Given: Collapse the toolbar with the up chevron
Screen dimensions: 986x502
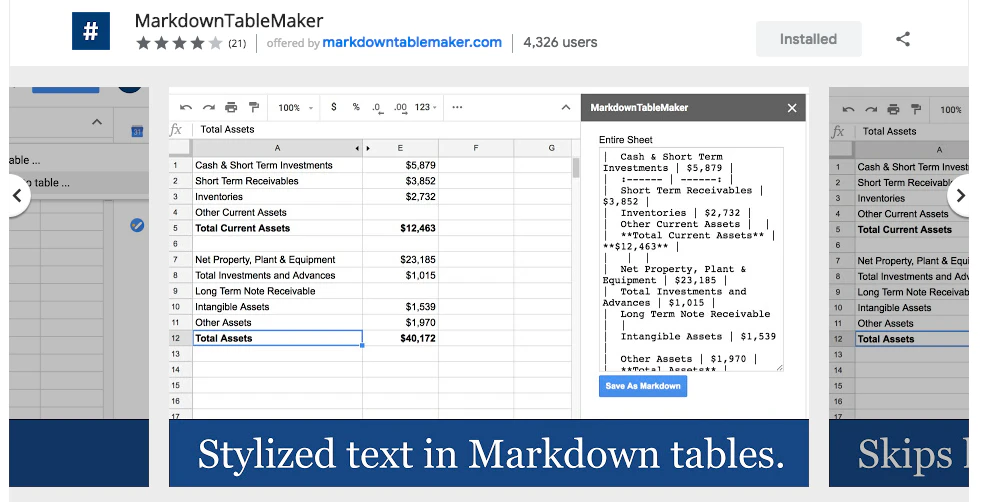Looking at the screenshot, I should [565, 108].
